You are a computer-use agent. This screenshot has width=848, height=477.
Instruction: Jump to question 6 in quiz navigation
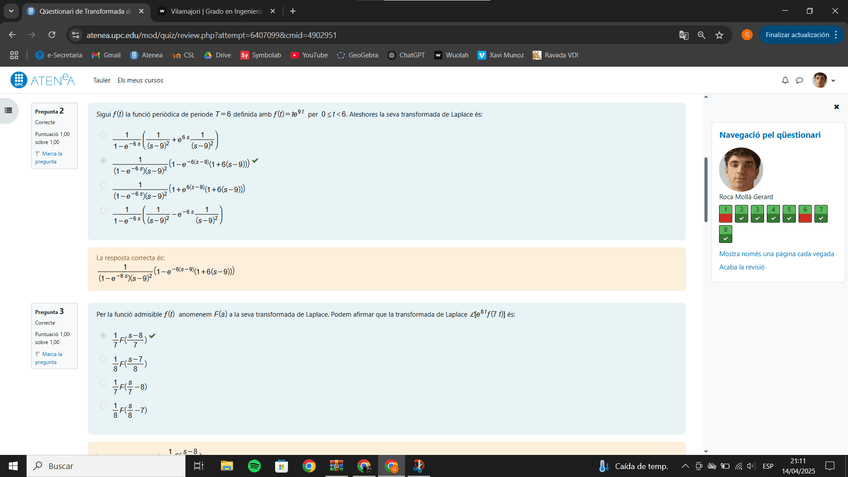coord(805,213)
